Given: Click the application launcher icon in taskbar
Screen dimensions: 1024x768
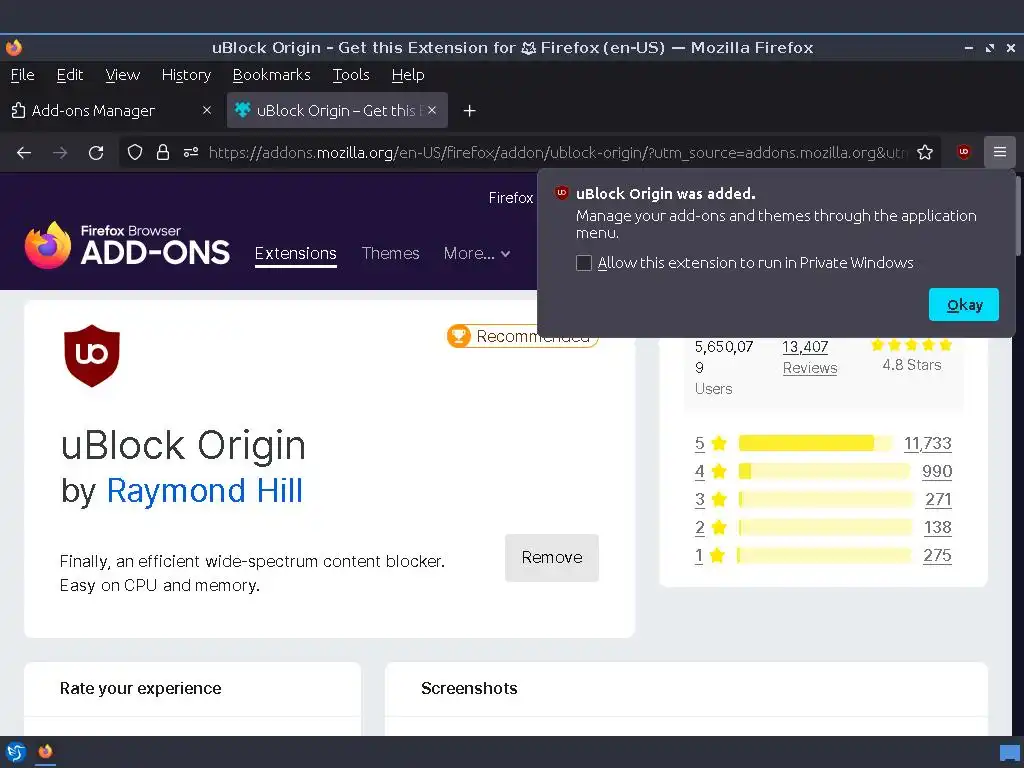Looking at the screenshot, I should click(16, 752).
